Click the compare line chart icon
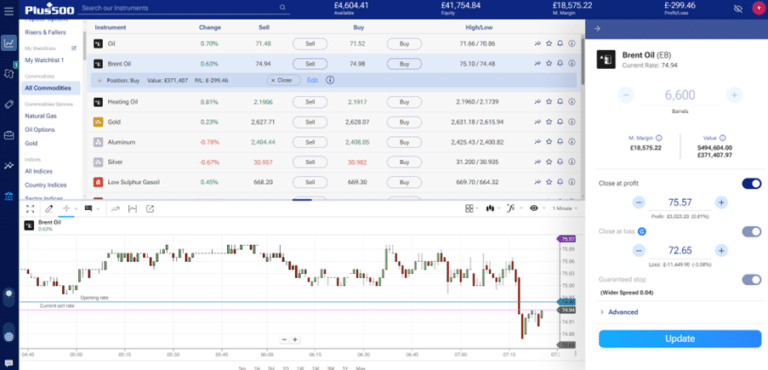The image size is (768, 370). (115, 209)
